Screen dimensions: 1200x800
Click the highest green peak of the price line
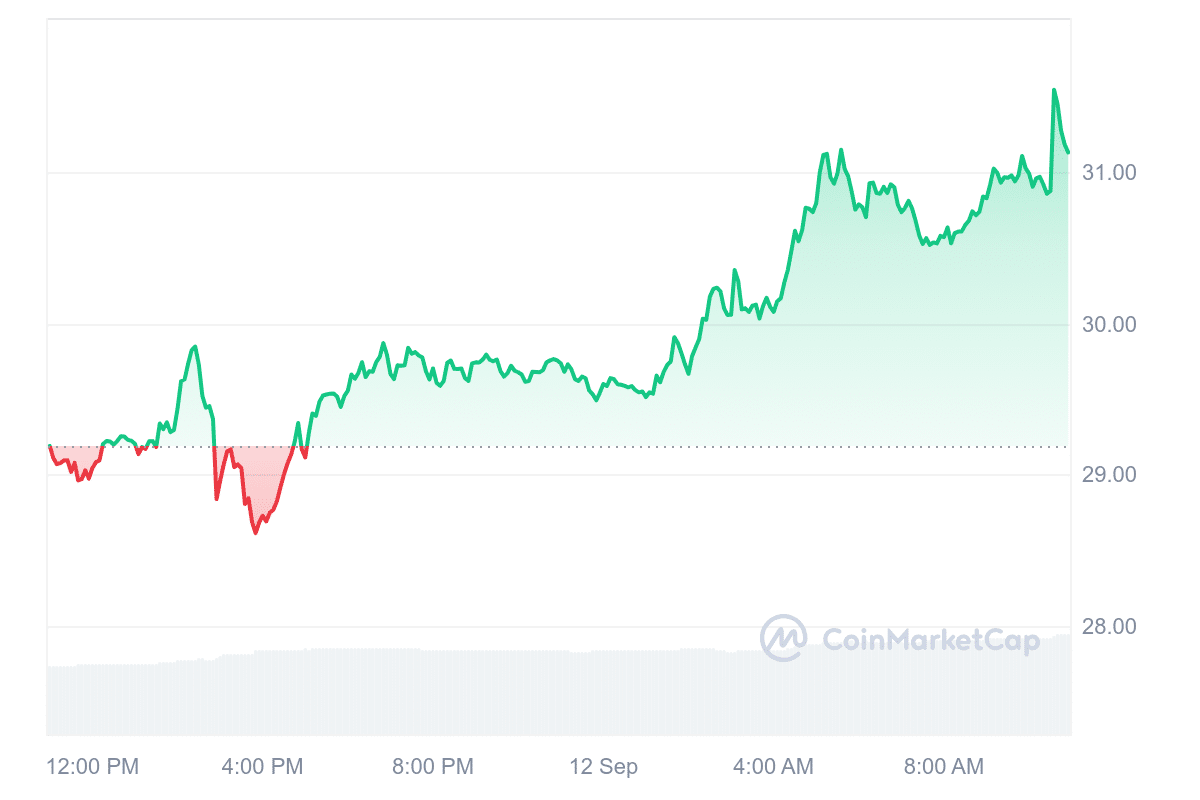pyautogui.click(x=1054, y=90)
